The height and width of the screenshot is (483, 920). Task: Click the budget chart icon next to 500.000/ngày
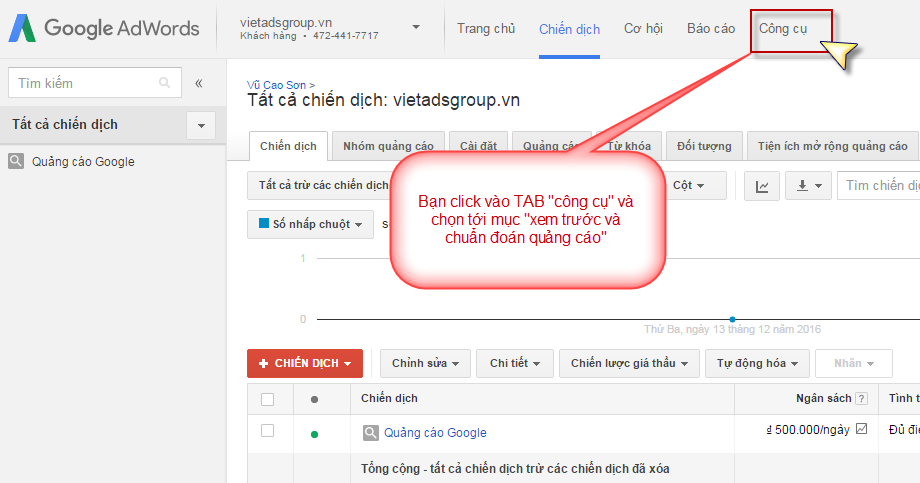861,429
